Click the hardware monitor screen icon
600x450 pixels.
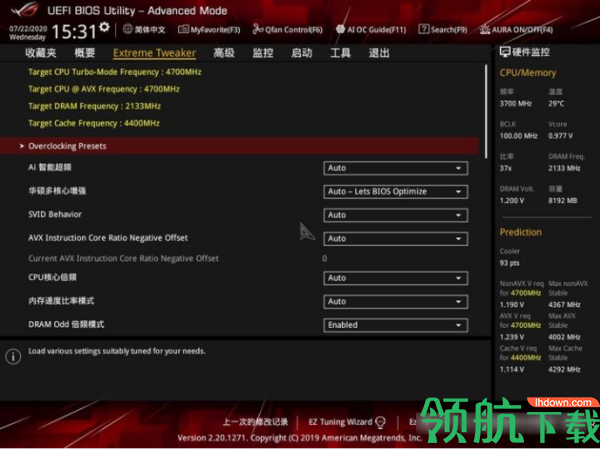(505, 52)
